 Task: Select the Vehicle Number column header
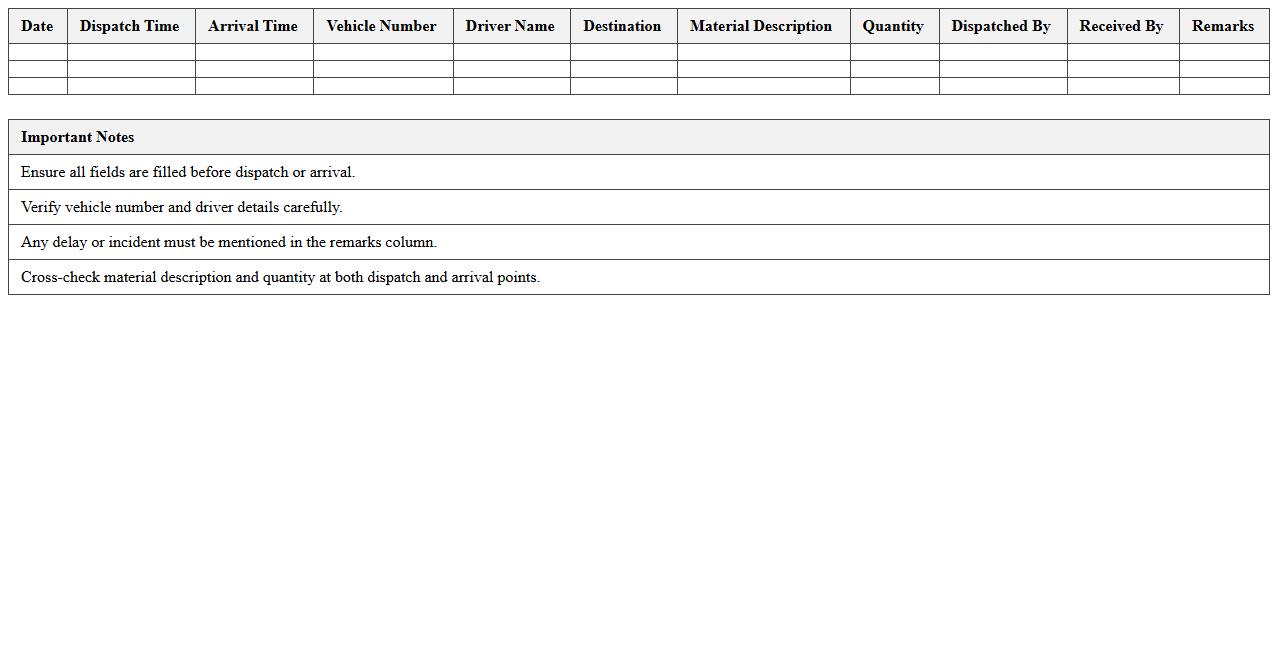pos(382,26)
